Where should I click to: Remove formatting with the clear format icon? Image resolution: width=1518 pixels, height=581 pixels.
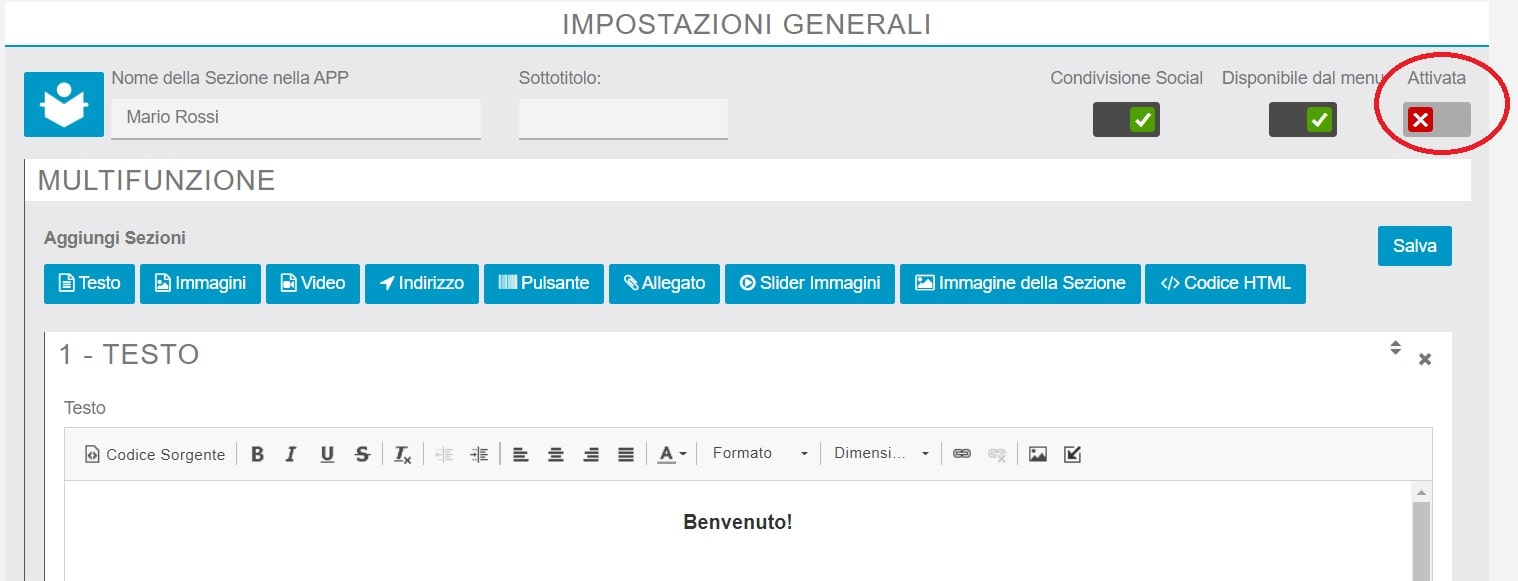point(402,454)
